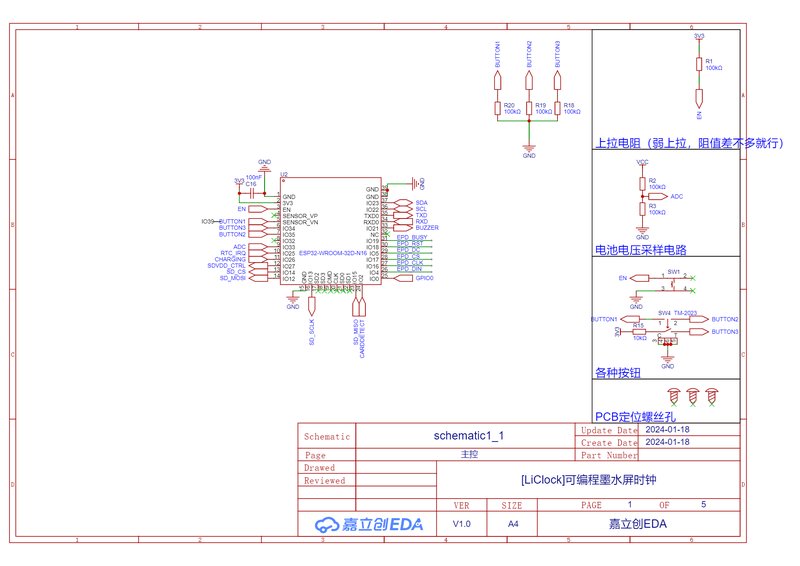Click the CHARGING net port label
Viewport: 800px width, 566px height.
(x=230, y=259)
